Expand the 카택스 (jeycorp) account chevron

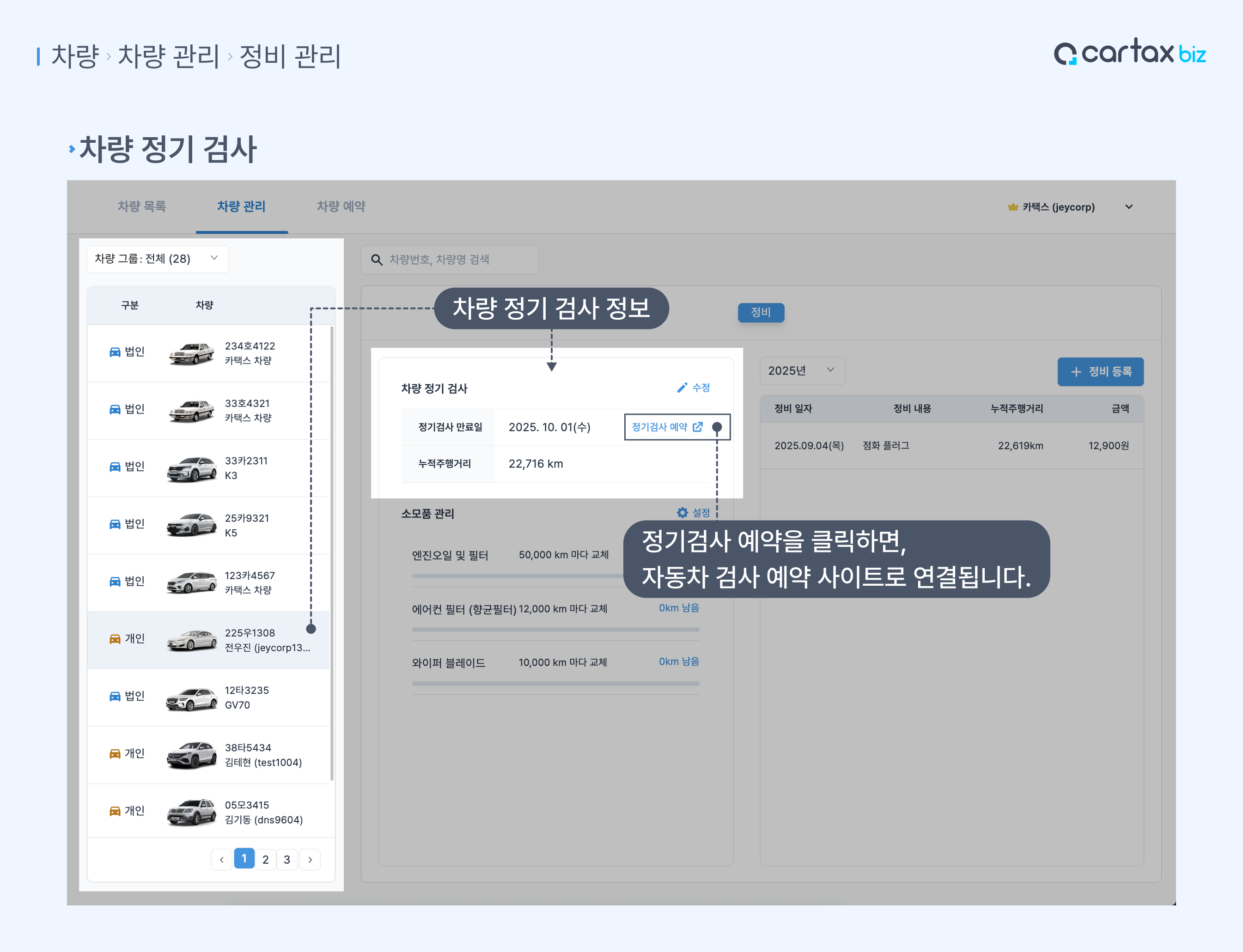click(1128, 207)
